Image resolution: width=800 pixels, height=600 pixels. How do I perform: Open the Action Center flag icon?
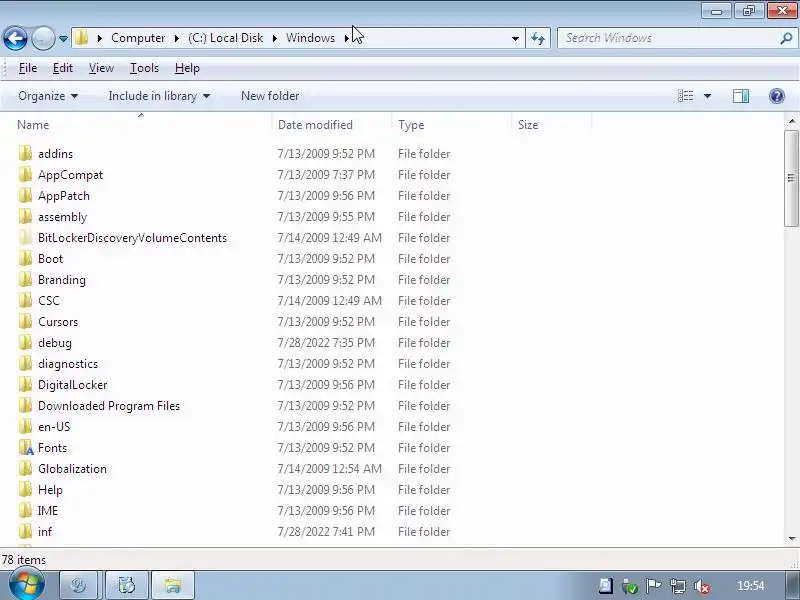(653, 586)
